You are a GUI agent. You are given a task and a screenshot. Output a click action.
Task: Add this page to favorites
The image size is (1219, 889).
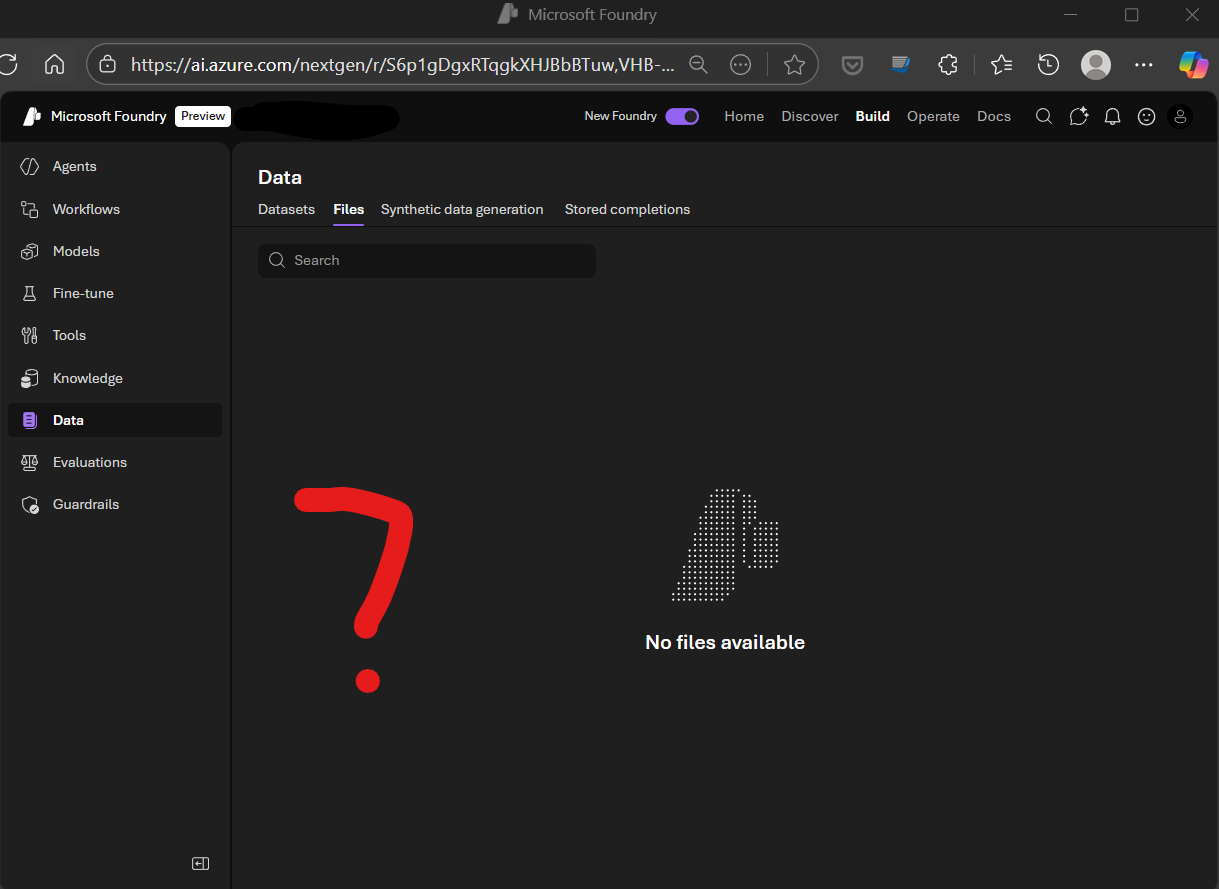[795, 65]
